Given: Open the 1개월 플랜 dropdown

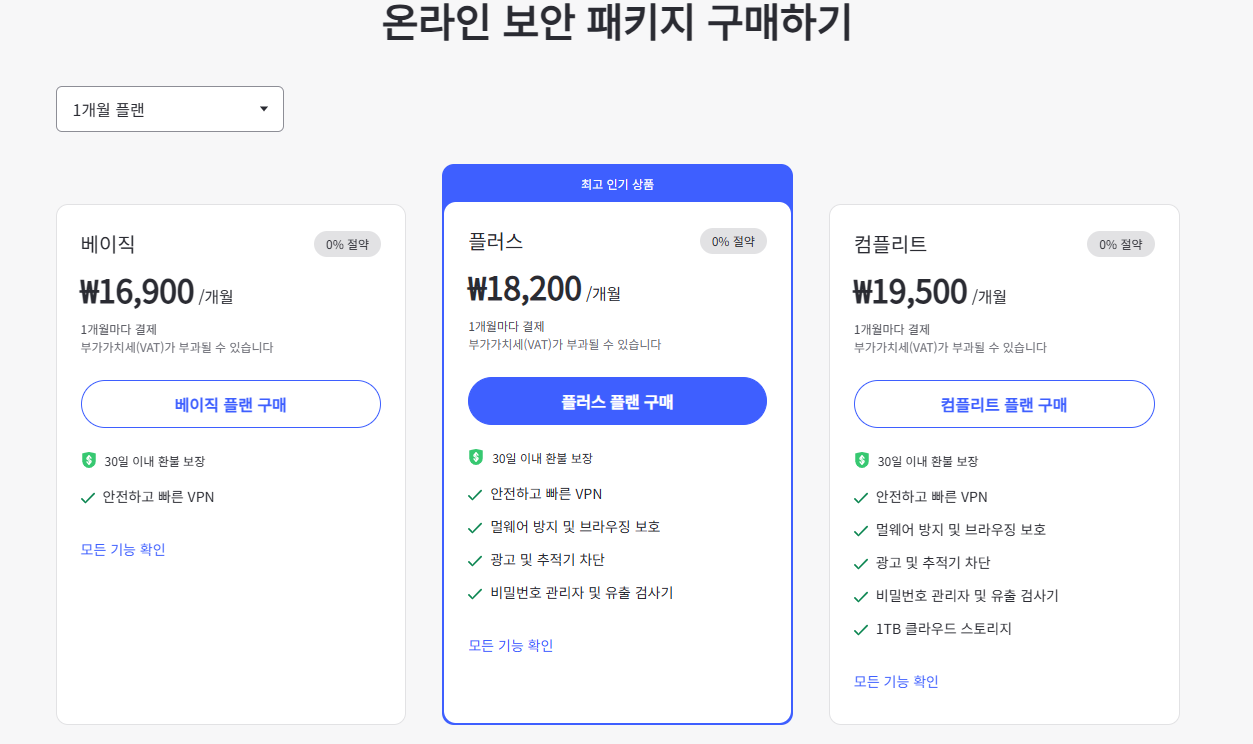Looking at the screenshot, I should click(x=170, y=109).
